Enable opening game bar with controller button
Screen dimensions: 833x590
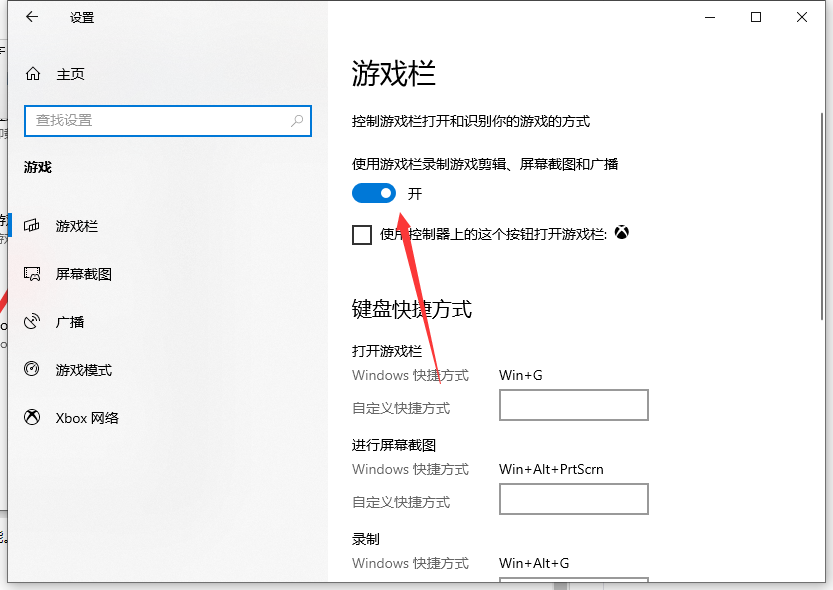(362, 233)
